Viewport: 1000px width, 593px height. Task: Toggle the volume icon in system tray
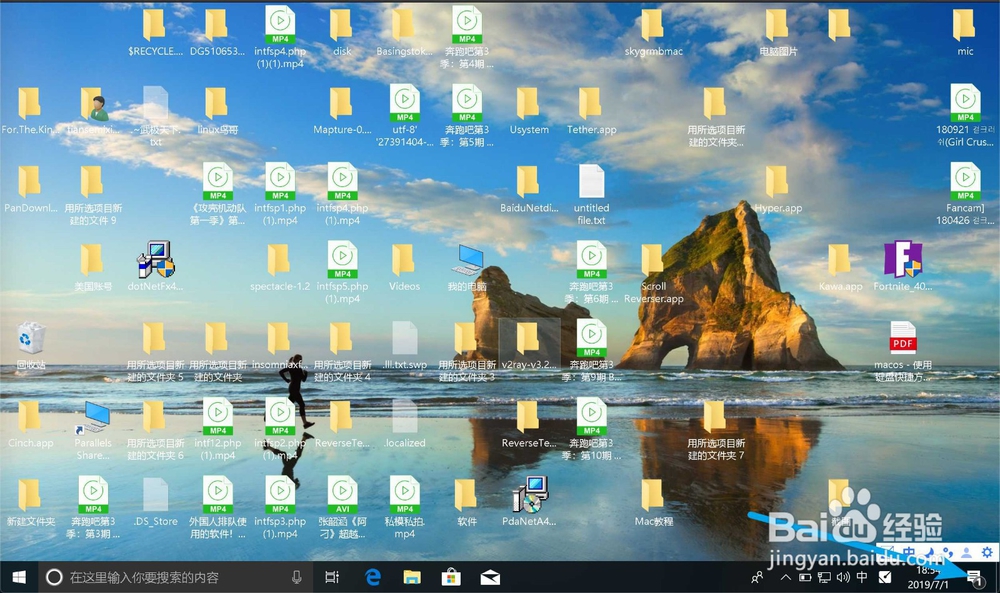tap(843, 577)
